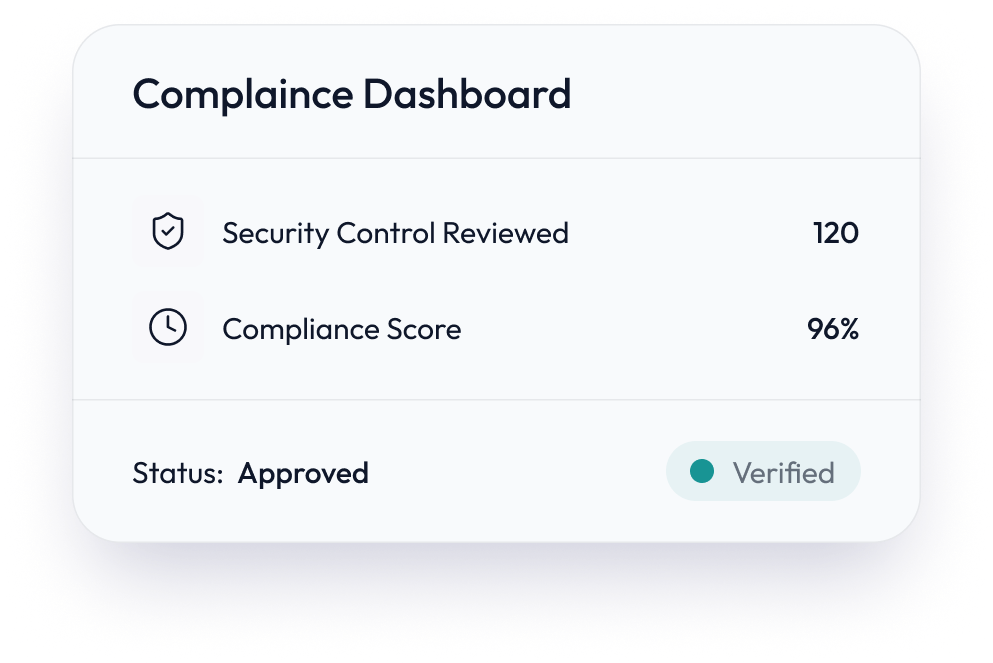The height and width of the screenshot is (663, 993).
Task: Click the 96% compliance score value
Action: coord(832,330)
